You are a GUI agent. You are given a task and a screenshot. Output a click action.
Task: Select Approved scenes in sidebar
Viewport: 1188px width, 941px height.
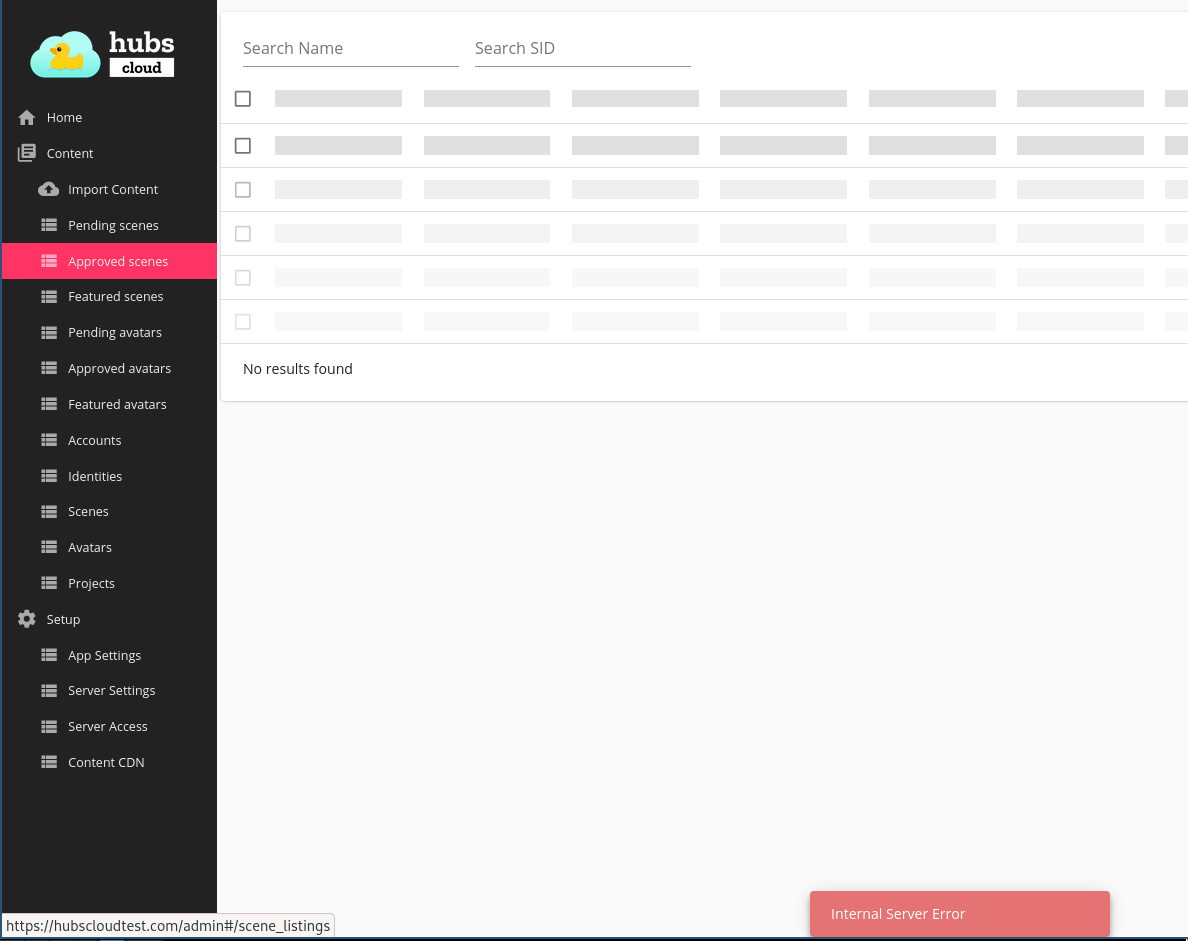(x=109, y=261)
